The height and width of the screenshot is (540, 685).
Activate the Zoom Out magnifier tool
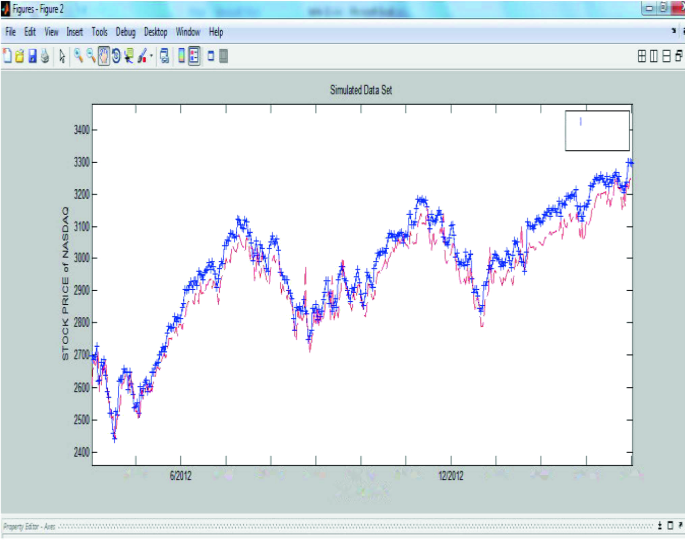pyautogui.click(x=91, y=56)
